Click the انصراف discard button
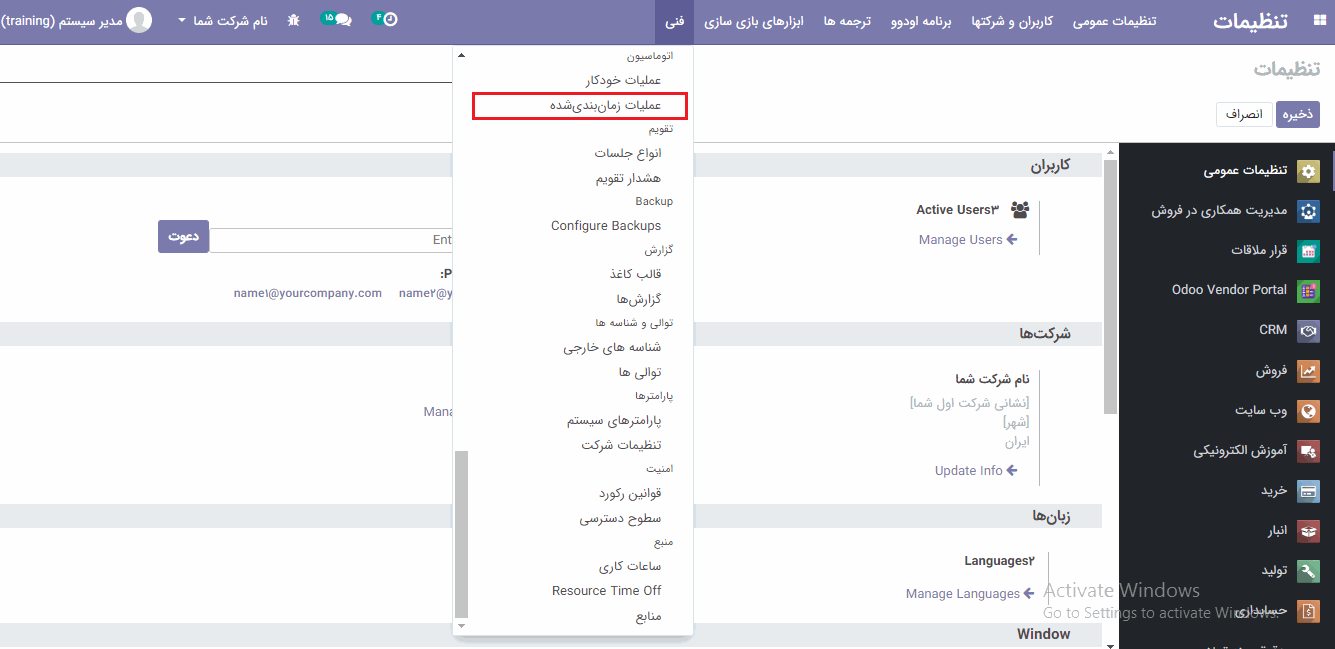 pyautogui.click(x=1244, y=114)
